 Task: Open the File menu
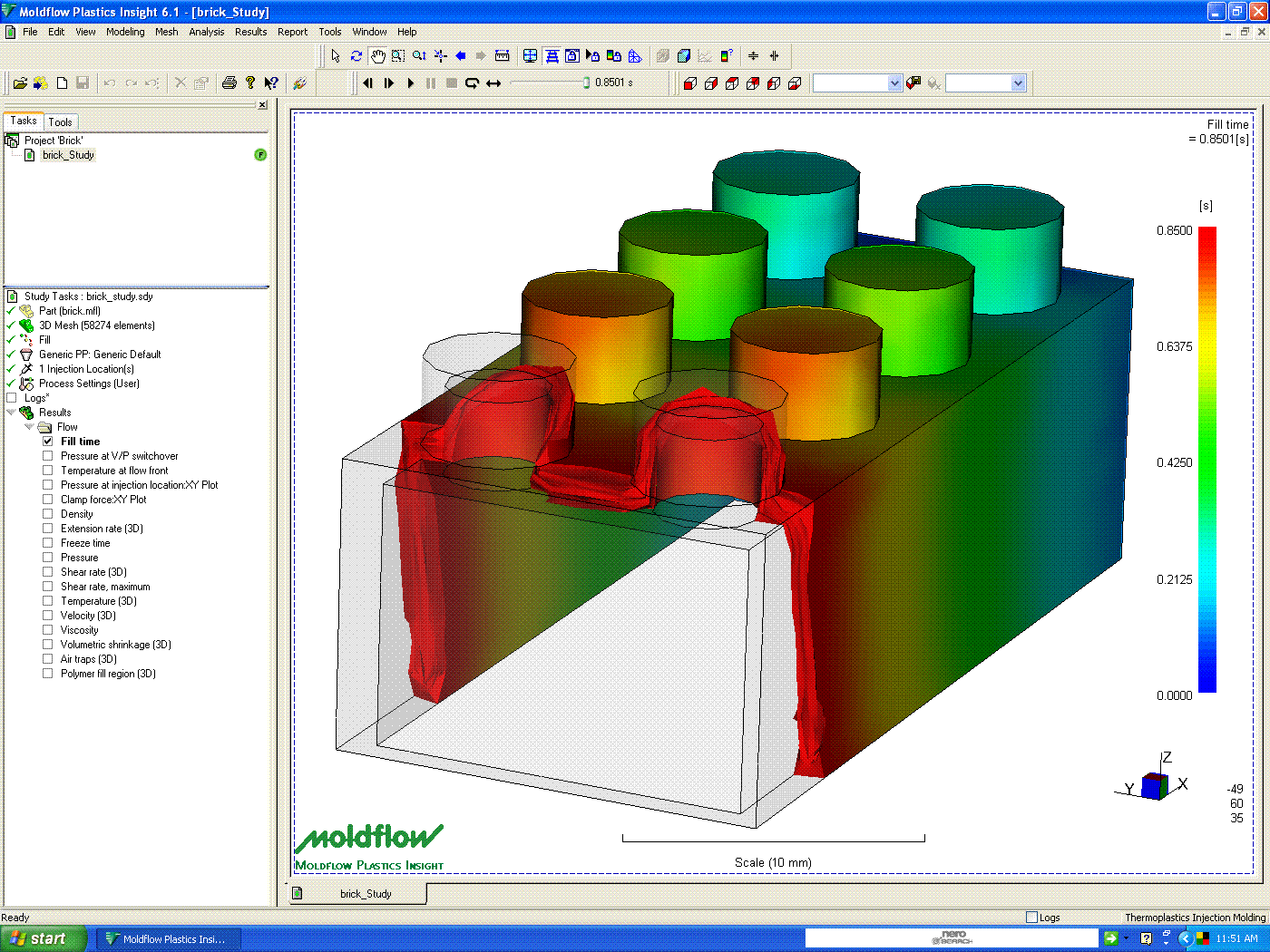[30, 32]
